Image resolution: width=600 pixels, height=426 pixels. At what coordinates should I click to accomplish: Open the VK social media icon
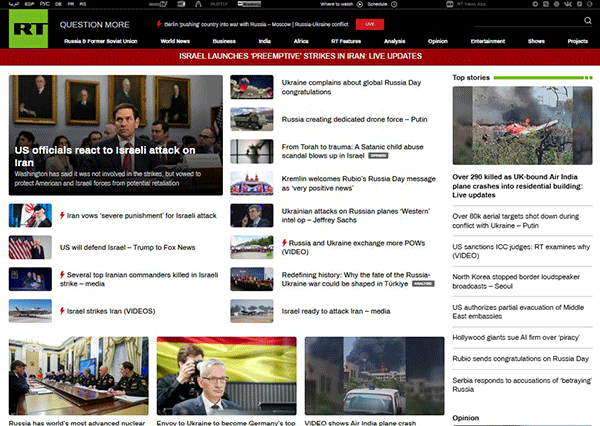click(568, 4)
